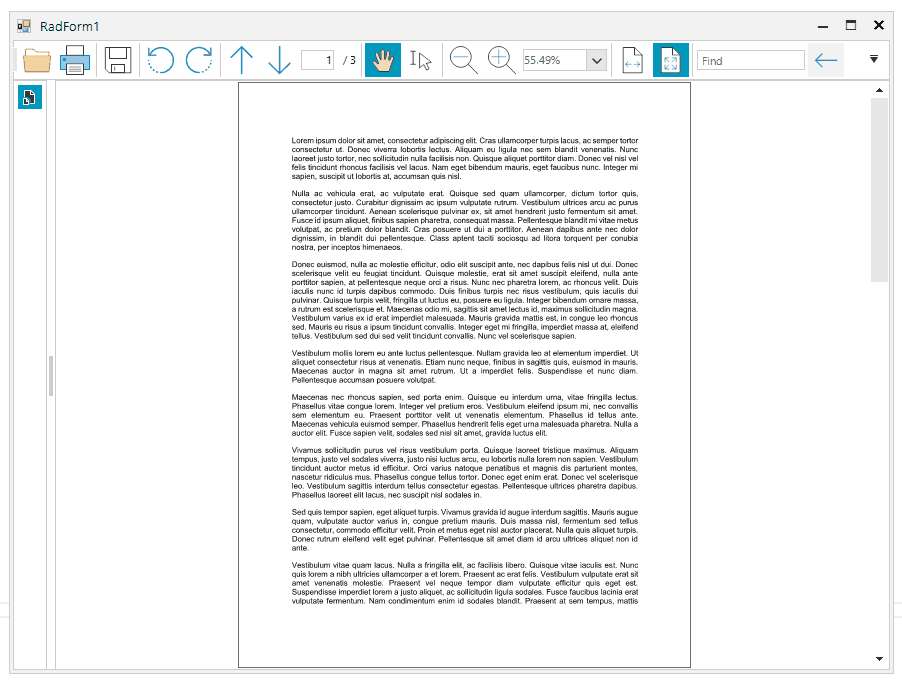The height and width of the screenshot is (687, 902).
Task: Click the find previous arrow button
Action: [x=825, y=60]
